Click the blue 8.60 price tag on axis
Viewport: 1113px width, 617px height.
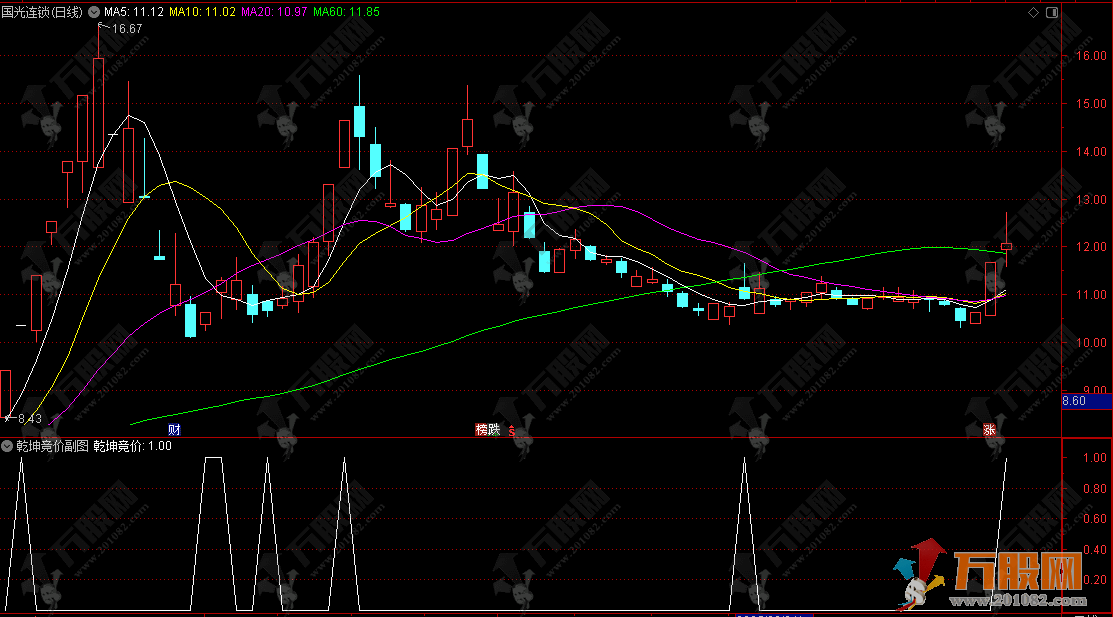[x=1086, y=401]
